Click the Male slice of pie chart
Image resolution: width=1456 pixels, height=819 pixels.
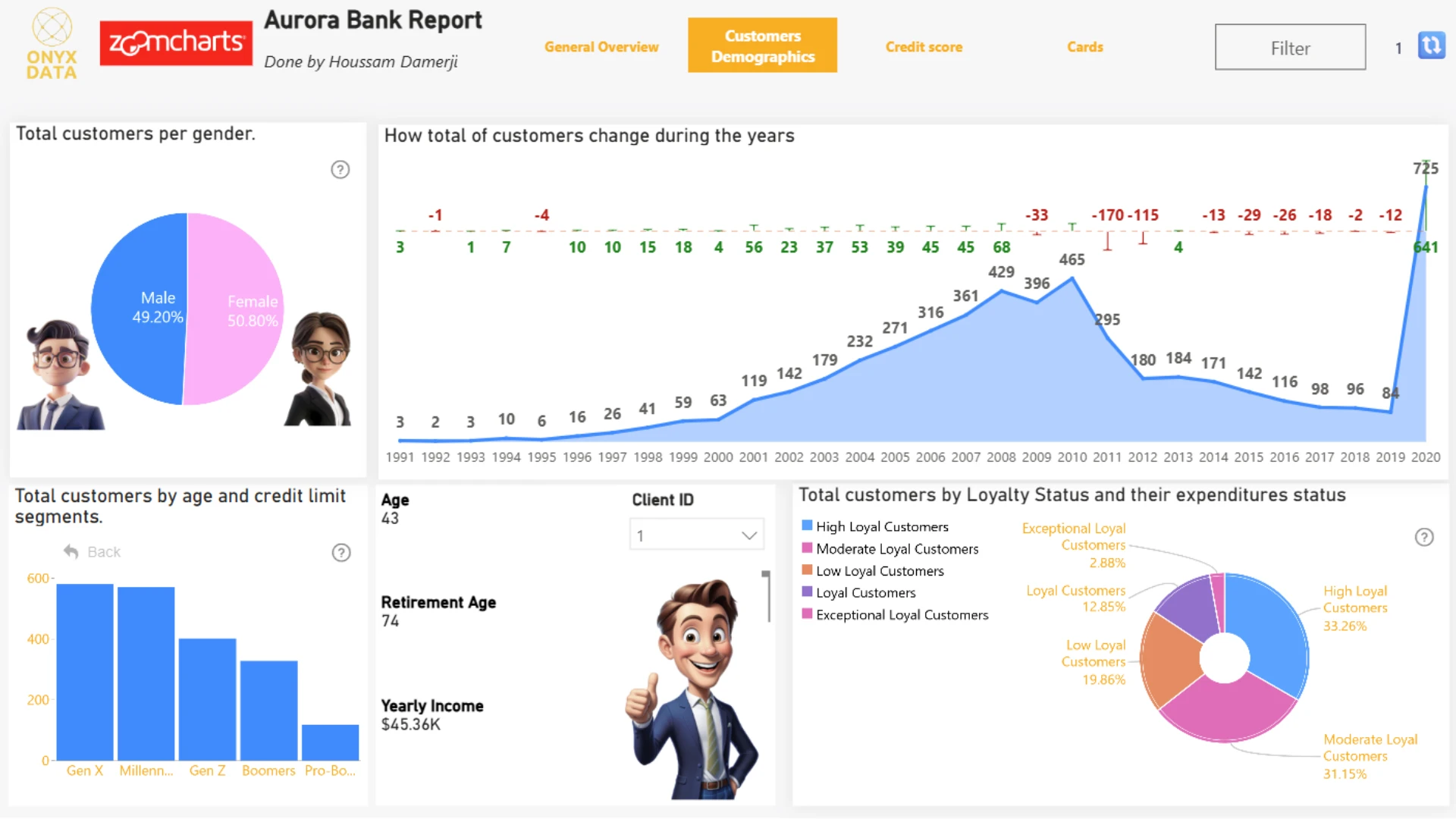(x=140, y=309)
